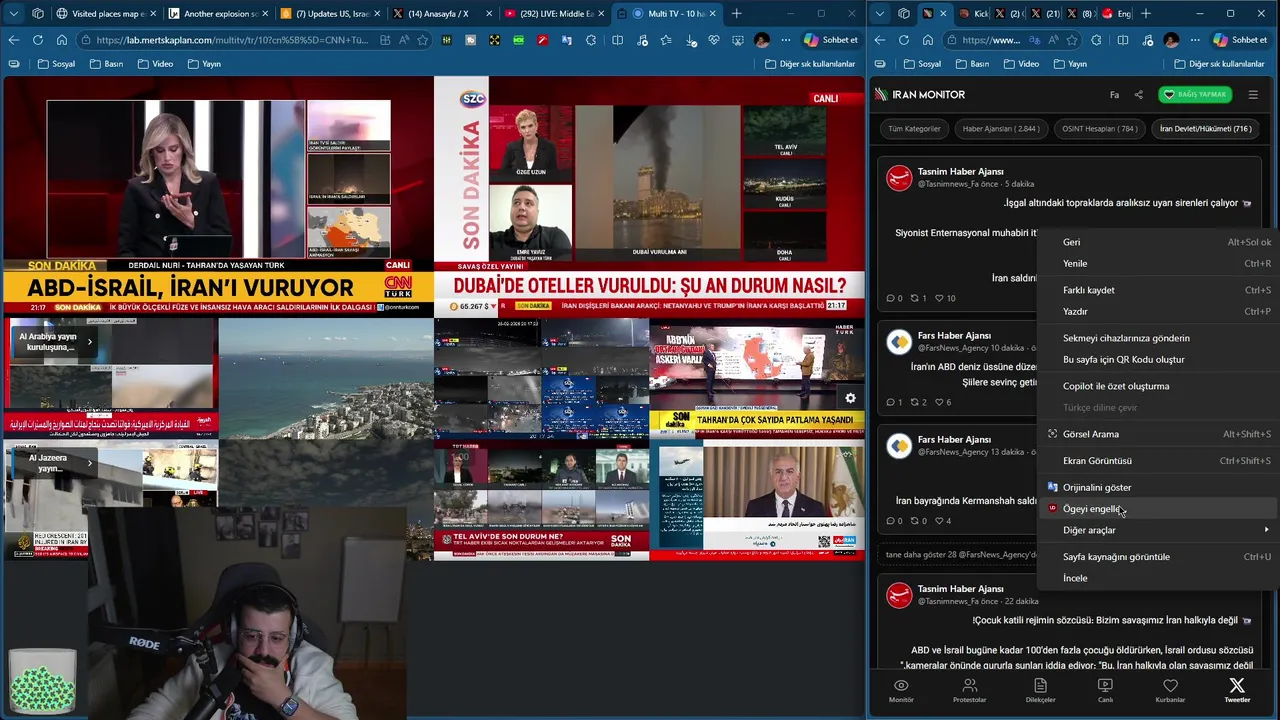This screenshot has width=1280, height=720.
Task: Open the settings gear on the video grid
Action: click(x=850, y=398)
